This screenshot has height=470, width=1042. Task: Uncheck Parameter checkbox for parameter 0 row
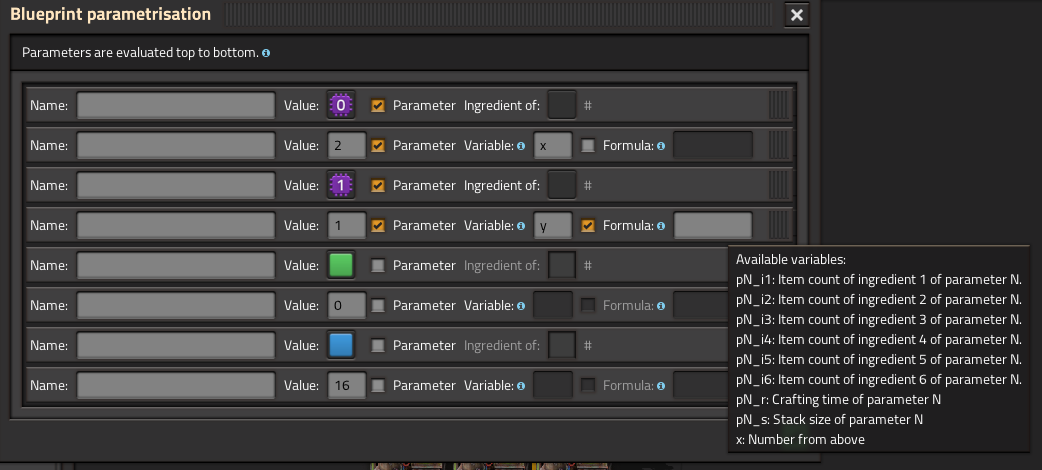pos(378,105)
